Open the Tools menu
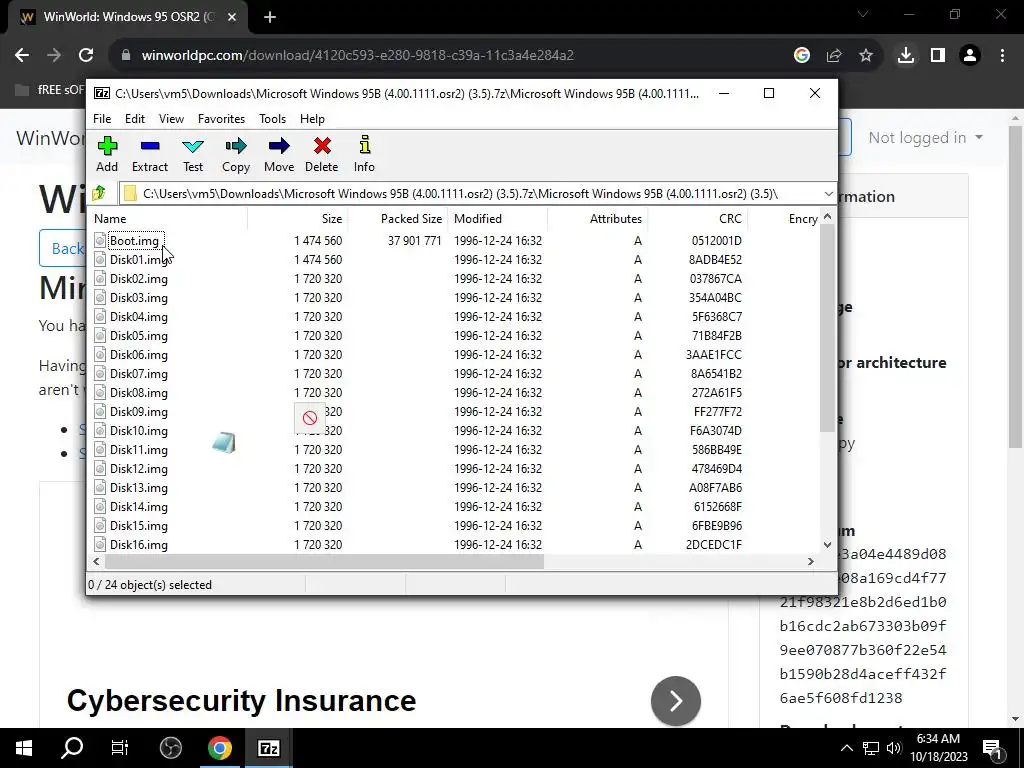 272,119
